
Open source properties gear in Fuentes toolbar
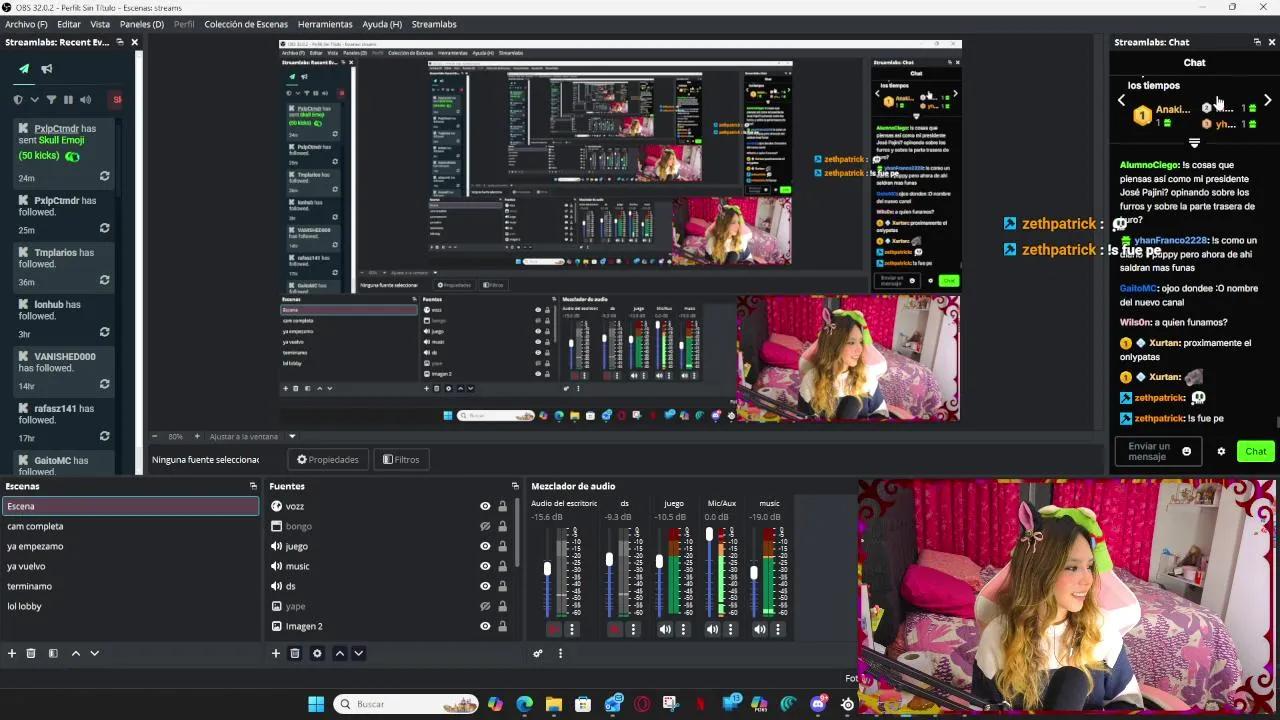(x=317, y=653)
